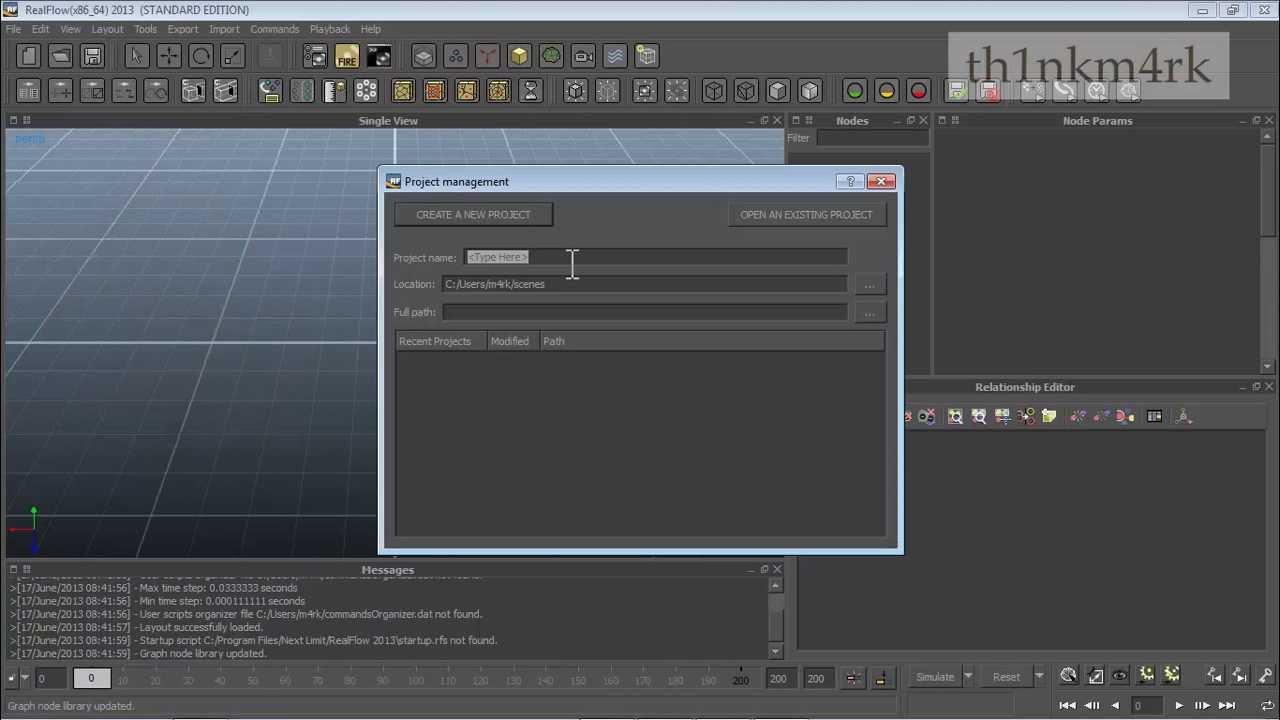Open the Commands menu
The image size is (1280, 720).
(274, 29)
